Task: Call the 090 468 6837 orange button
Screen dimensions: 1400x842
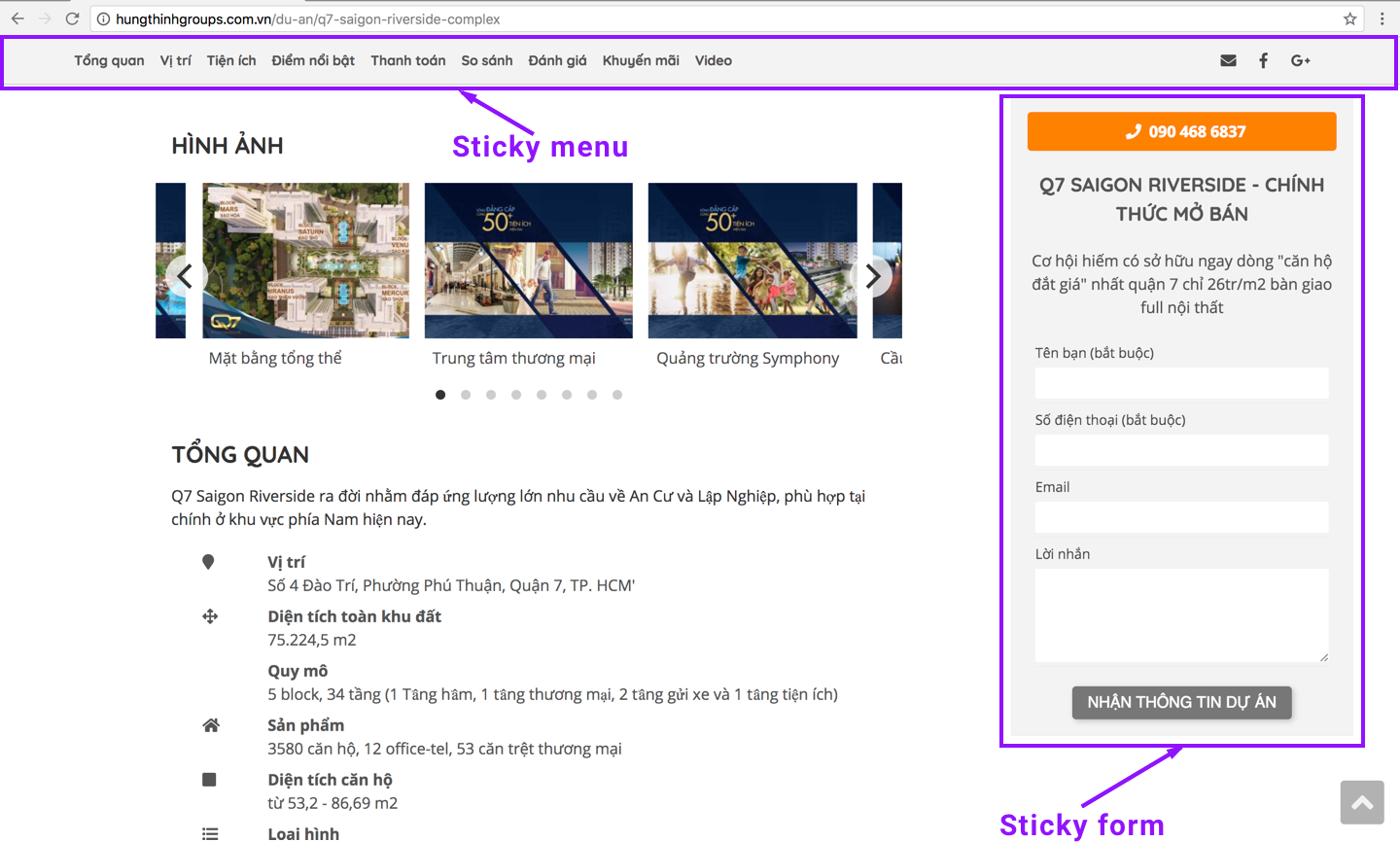Action: tap(1181, 131)
